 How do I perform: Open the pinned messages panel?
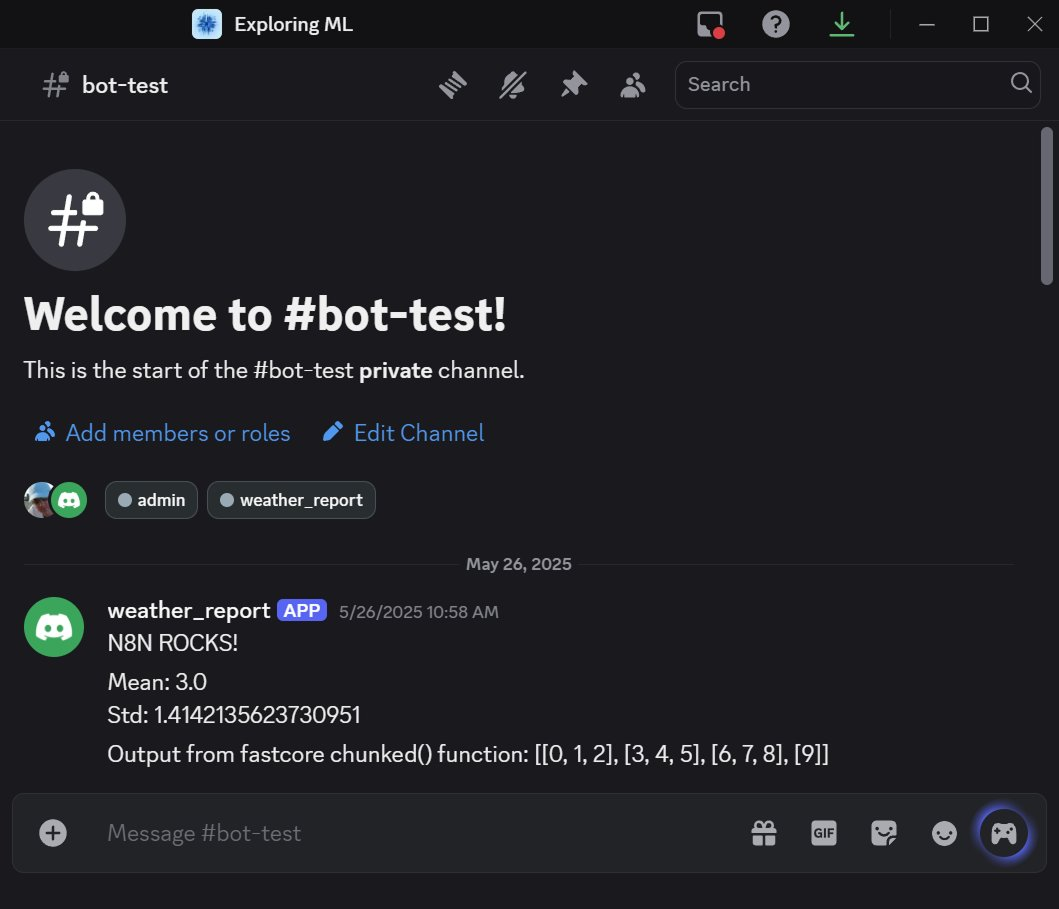tap(573, 84)
